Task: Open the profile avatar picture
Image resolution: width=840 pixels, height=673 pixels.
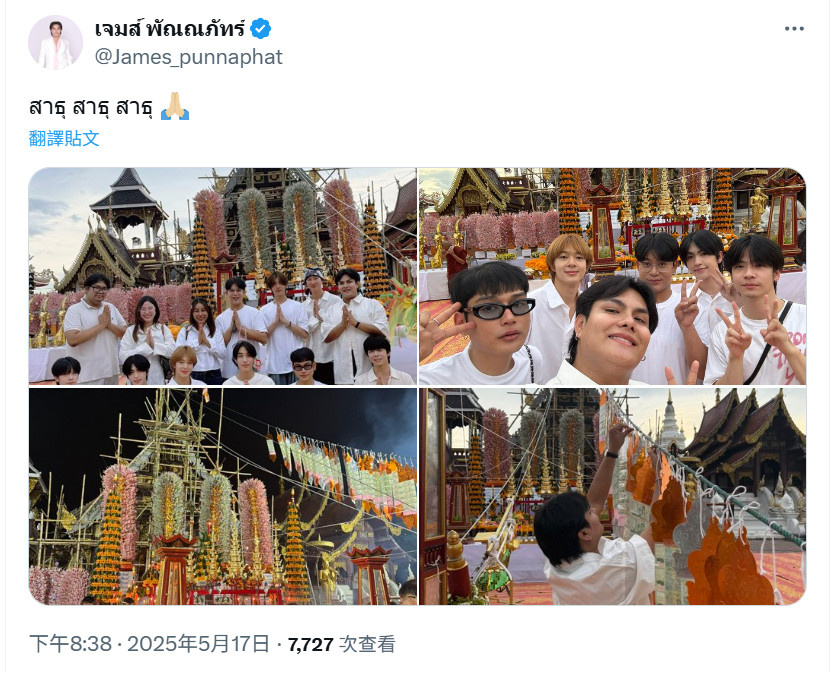Action: pyautogui.click(x=56, y=43)
